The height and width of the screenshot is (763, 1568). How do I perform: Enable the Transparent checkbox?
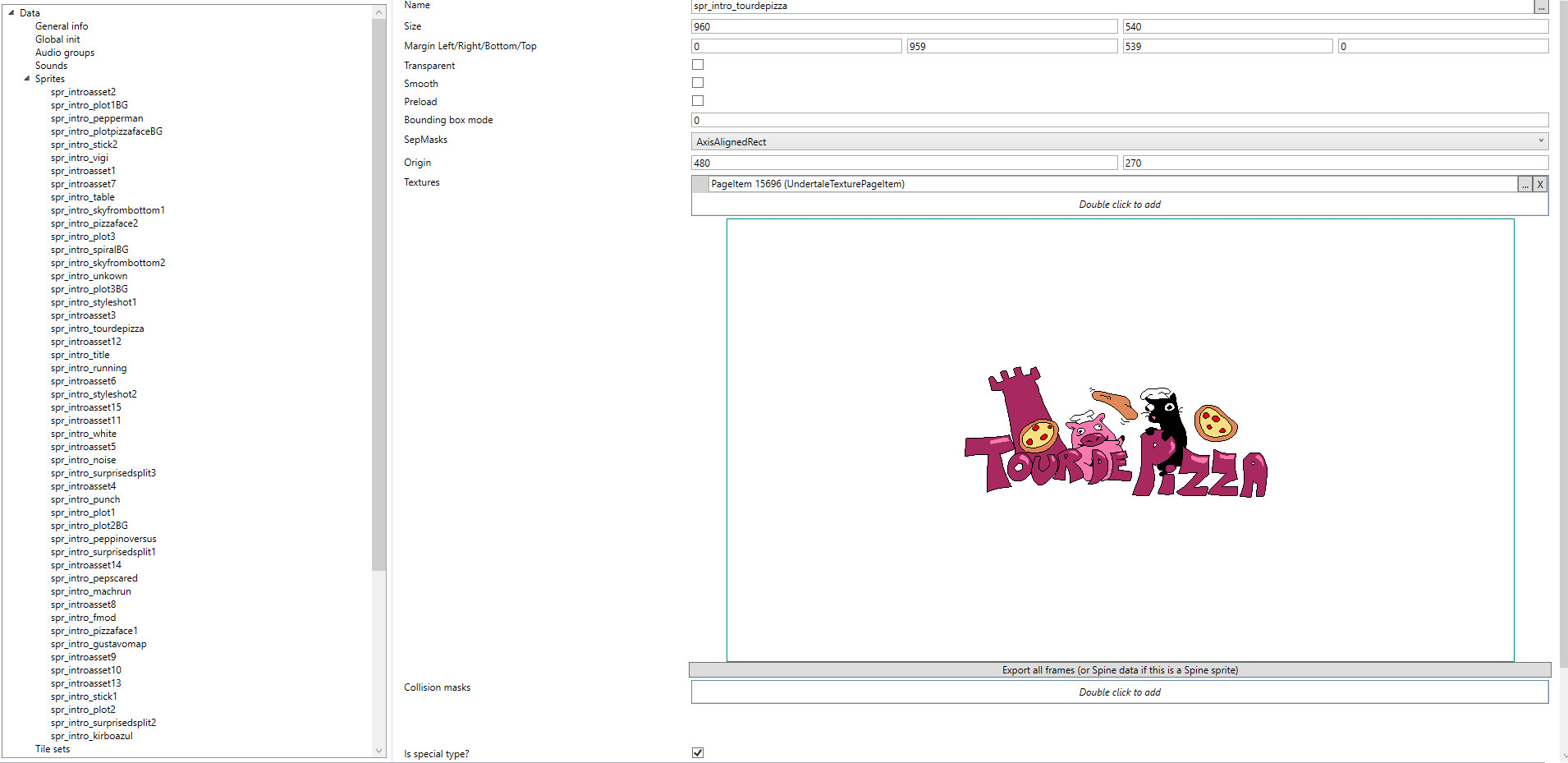coord(697,64)
